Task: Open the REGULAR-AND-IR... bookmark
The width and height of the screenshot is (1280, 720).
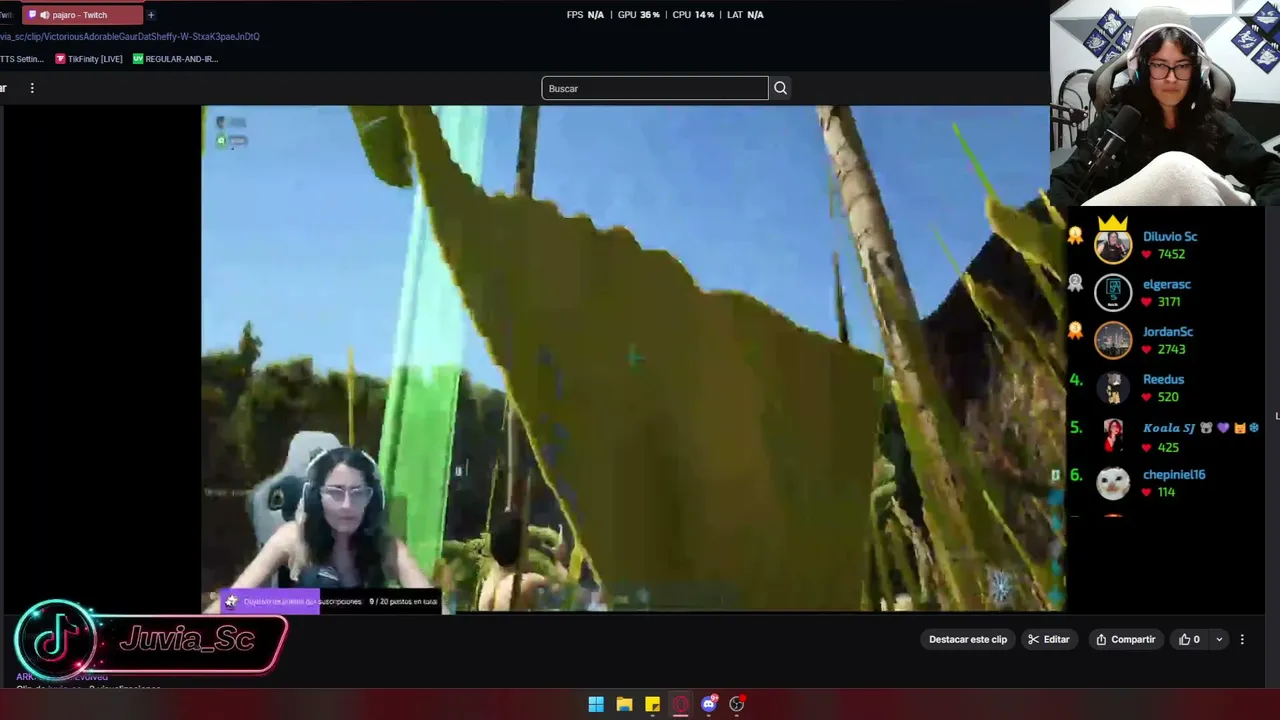Action: coord(175,59)
